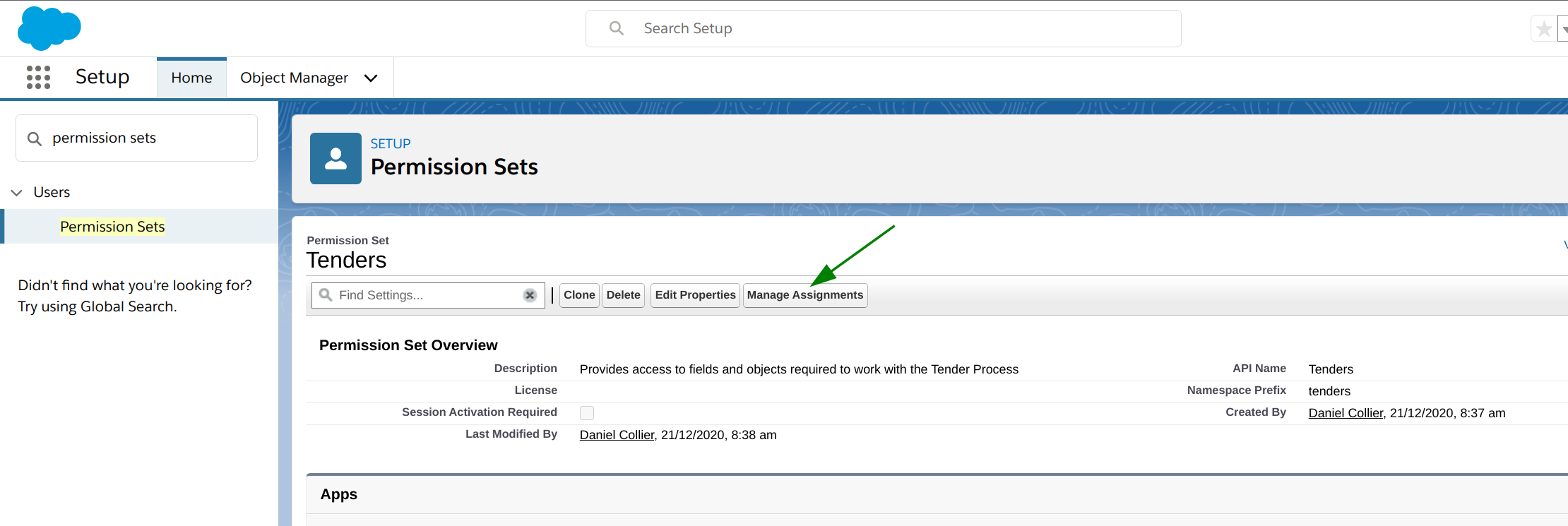Click the Find Settings magnifier icon

[326, 294]
